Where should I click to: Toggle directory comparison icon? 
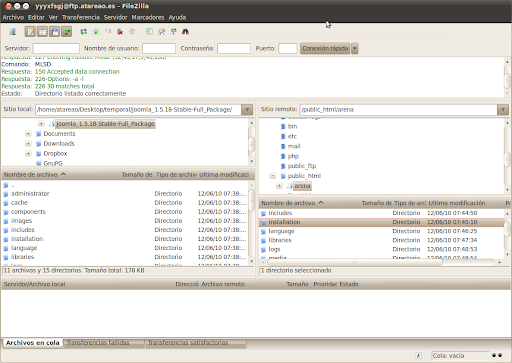click(161, 32)
